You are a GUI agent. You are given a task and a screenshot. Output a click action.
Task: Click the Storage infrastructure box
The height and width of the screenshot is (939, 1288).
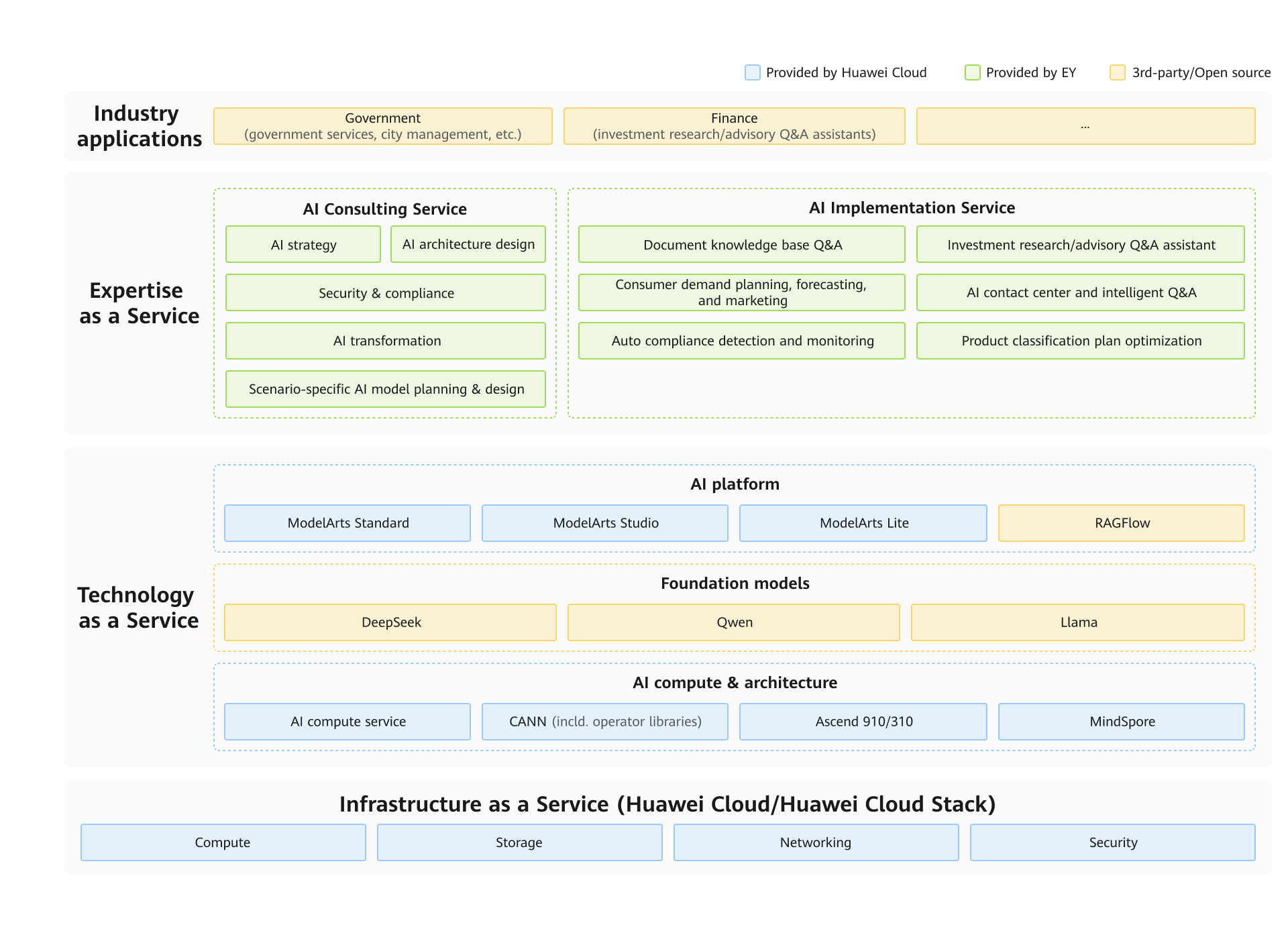pyautogui.click(x=519, y=842)
